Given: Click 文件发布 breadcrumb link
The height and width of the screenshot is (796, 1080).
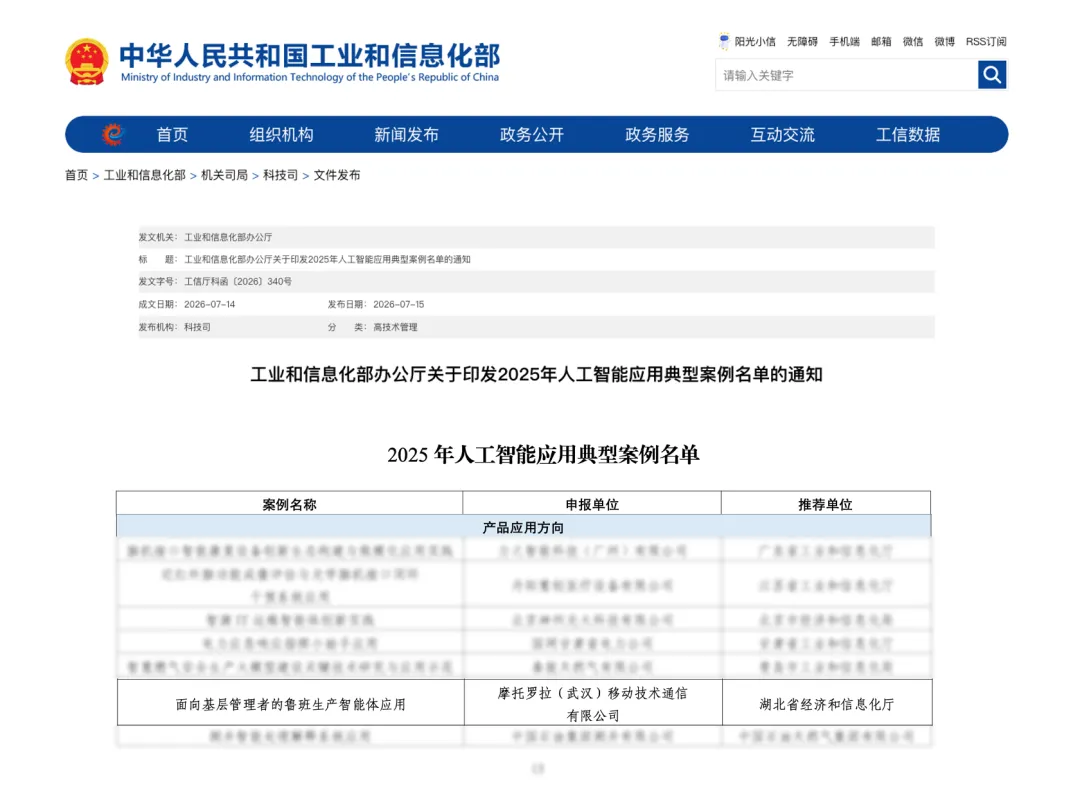Looking at the screenshot, I should click(337, 175).
